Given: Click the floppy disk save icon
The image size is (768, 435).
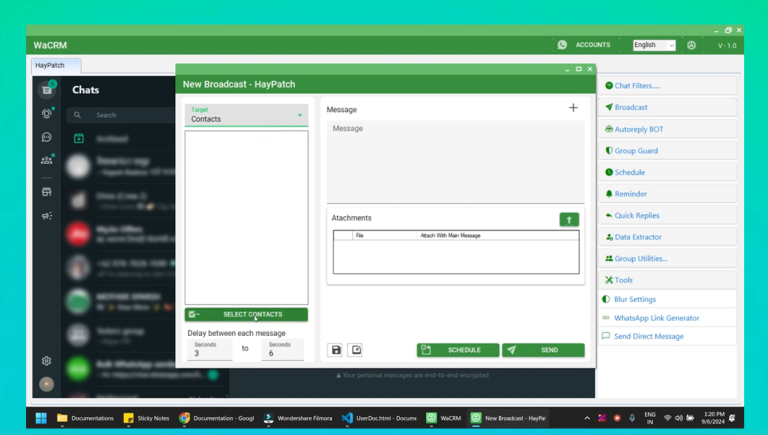Looking at the screenshot, I should pyautogui.click(x=336, y=350).
